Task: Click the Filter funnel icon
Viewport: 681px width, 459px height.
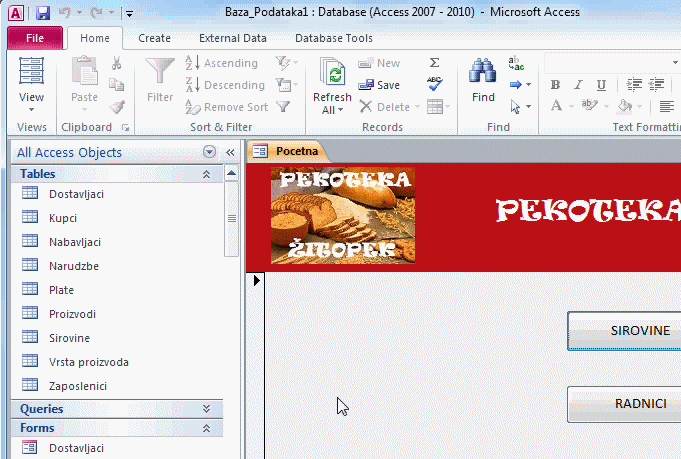Action: (160, 71)
